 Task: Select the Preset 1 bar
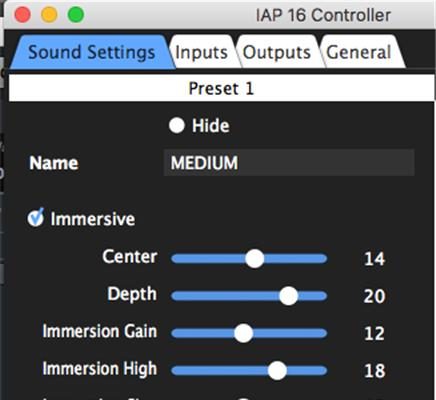pos(222,88)
